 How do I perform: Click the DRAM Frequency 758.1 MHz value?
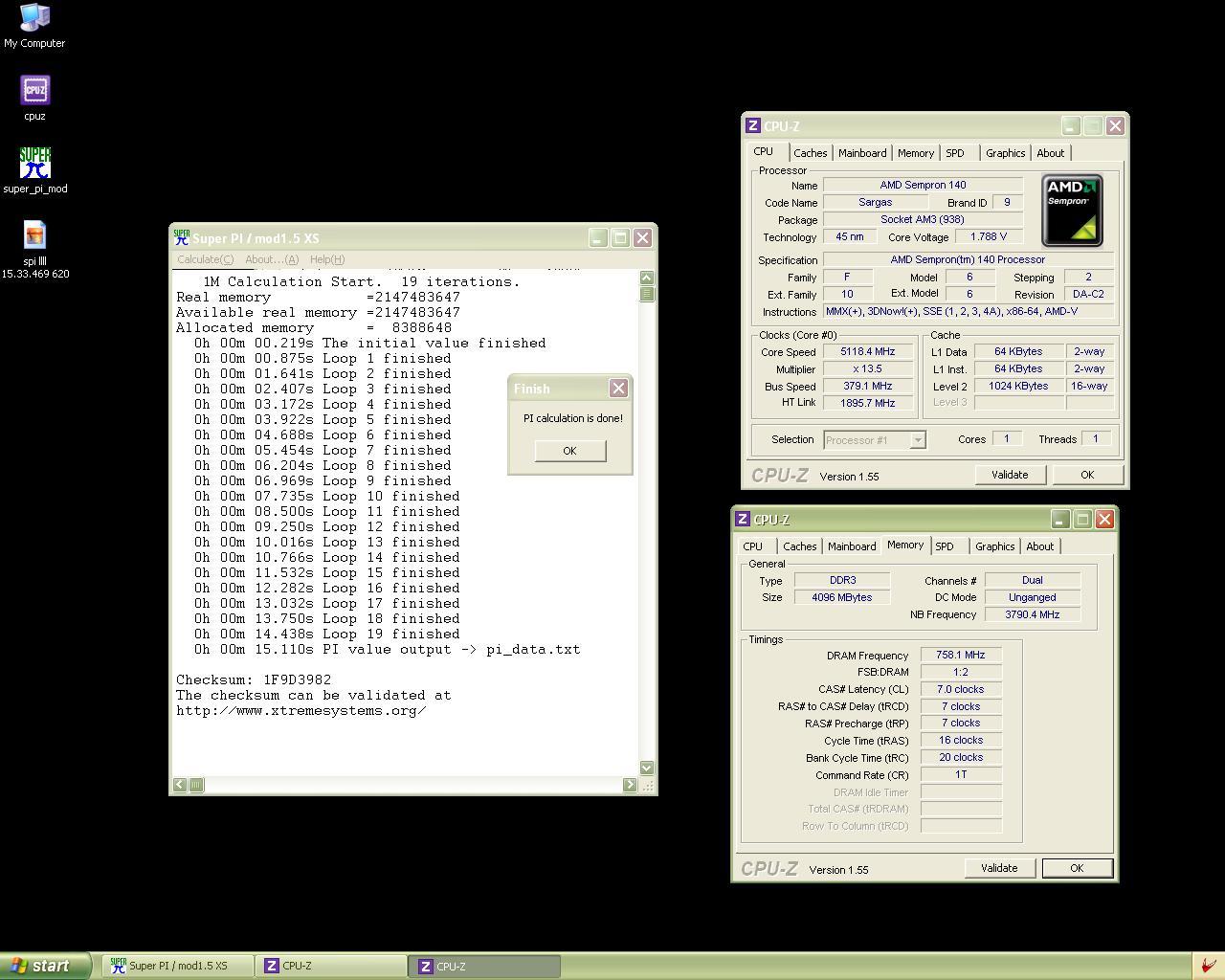pyautogui.click(x=961, y=656)
